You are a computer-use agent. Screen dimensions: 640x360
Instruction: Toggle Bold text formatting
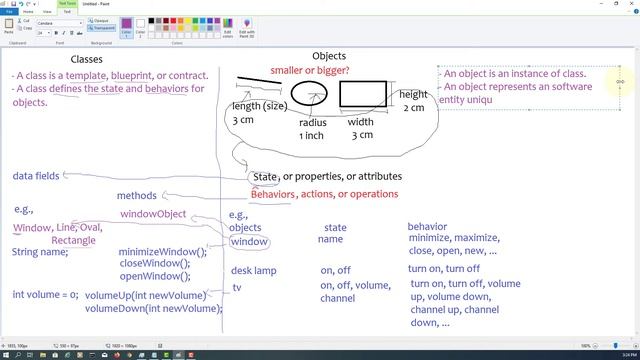click(x=56, y=33)
